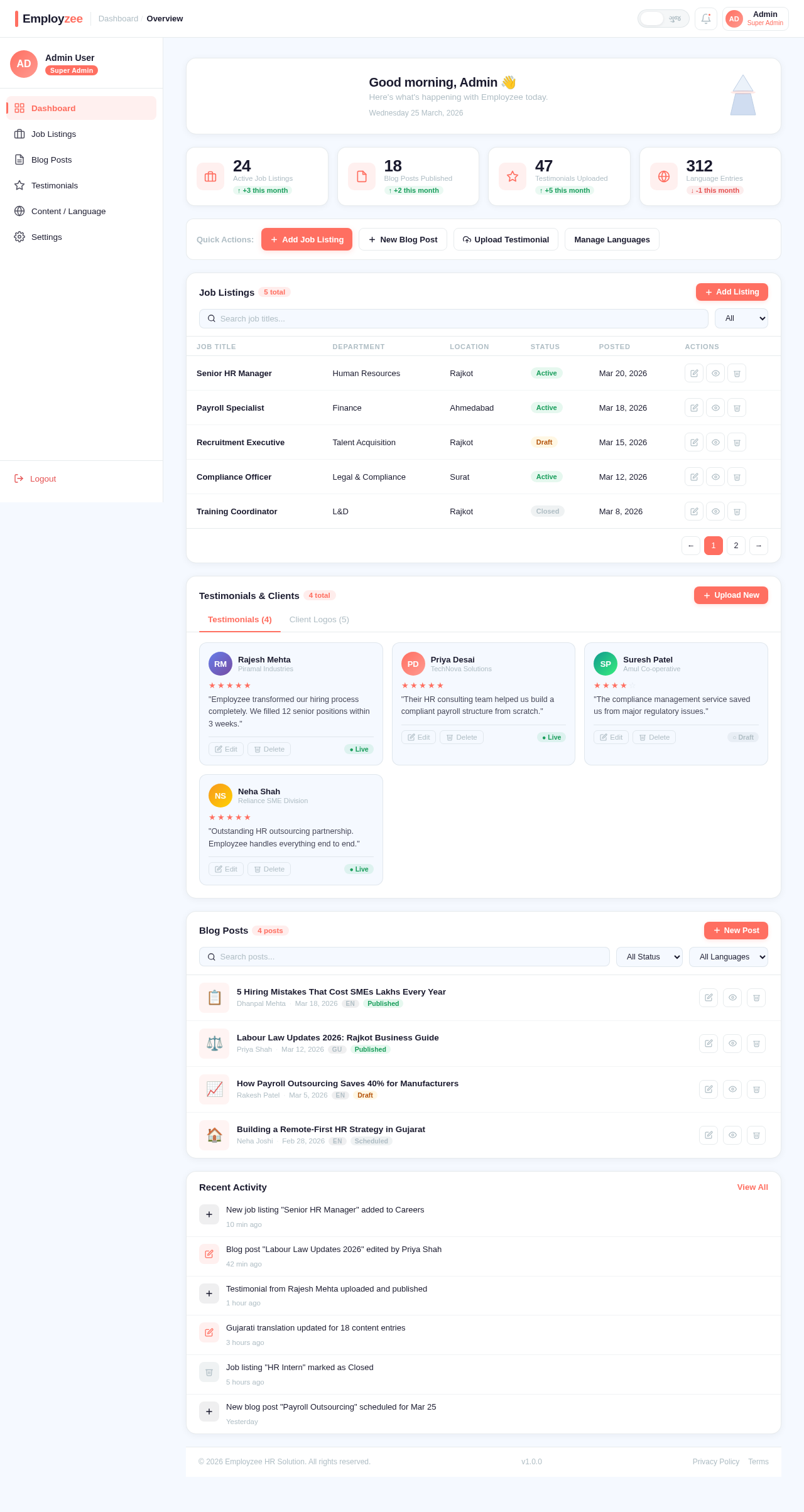Image resolution: width=804 pixels, height=1512 pixels.
Task: Go to job listings page 2
Action: coord(736,546)
